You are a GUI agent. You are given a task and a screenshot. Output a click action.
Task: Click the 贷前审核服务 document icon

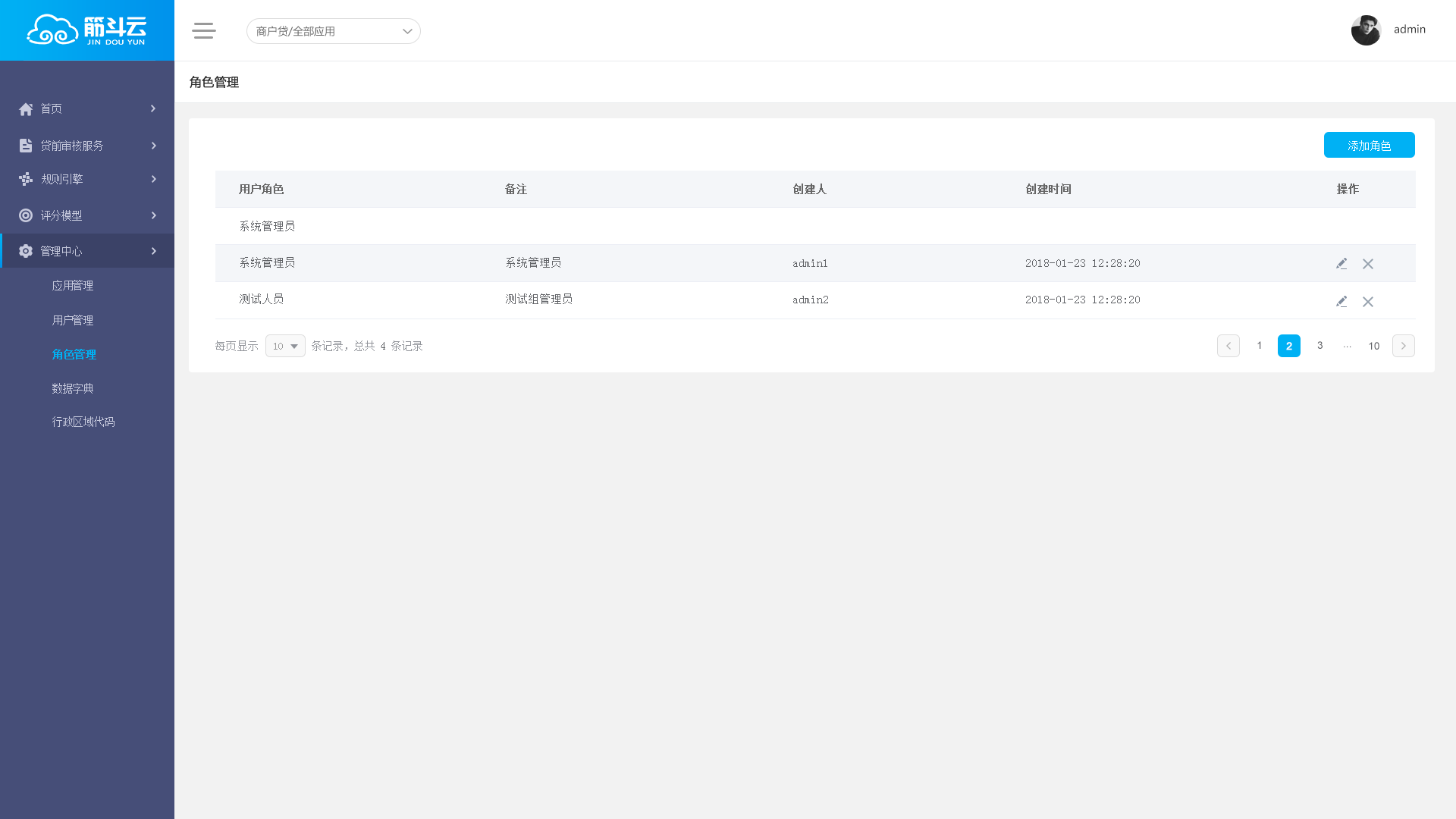tap(26, 146)
